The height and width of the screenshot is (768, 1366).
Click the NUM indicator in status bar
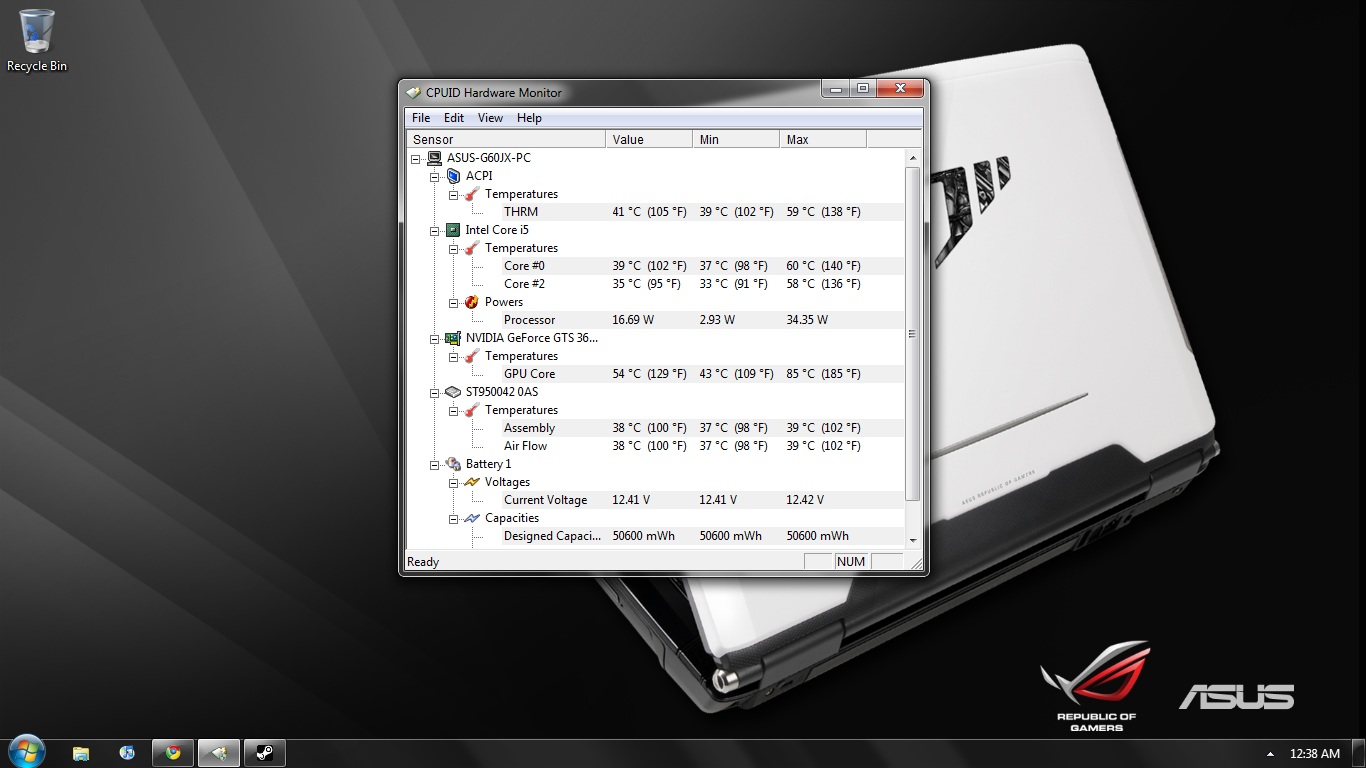click(851, 562)
